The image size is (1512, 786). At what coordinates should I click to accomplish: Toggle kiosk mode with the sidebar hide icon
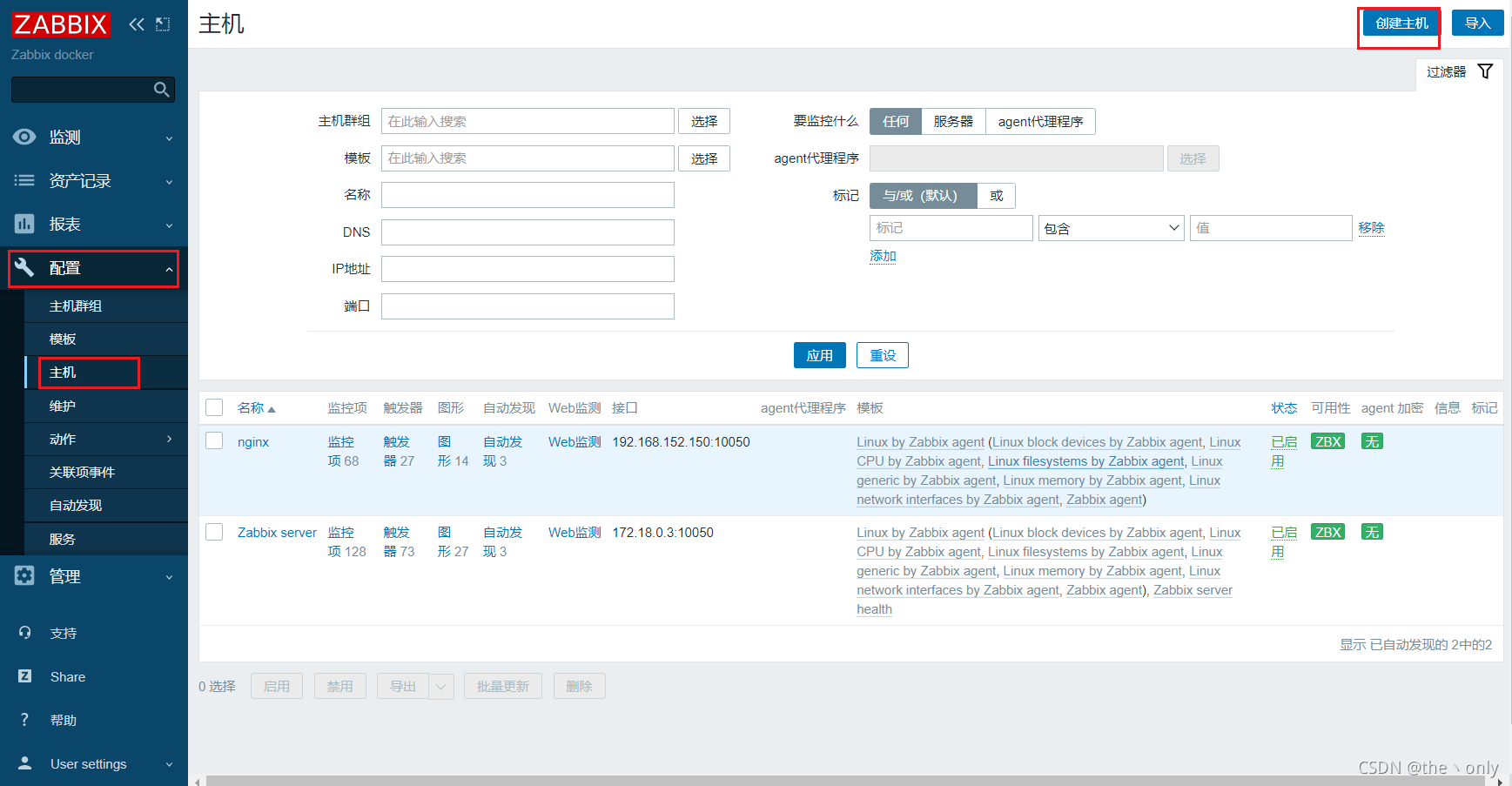click(x=163, y=24)
